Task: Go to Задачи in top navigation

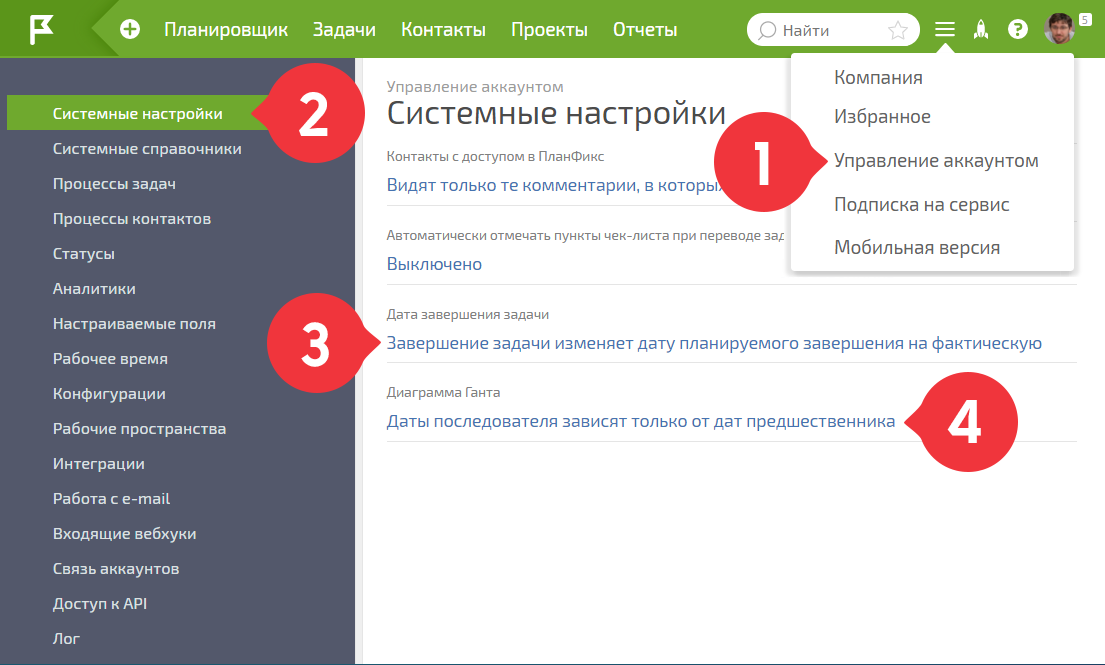Action: click(x=344, y=30)
